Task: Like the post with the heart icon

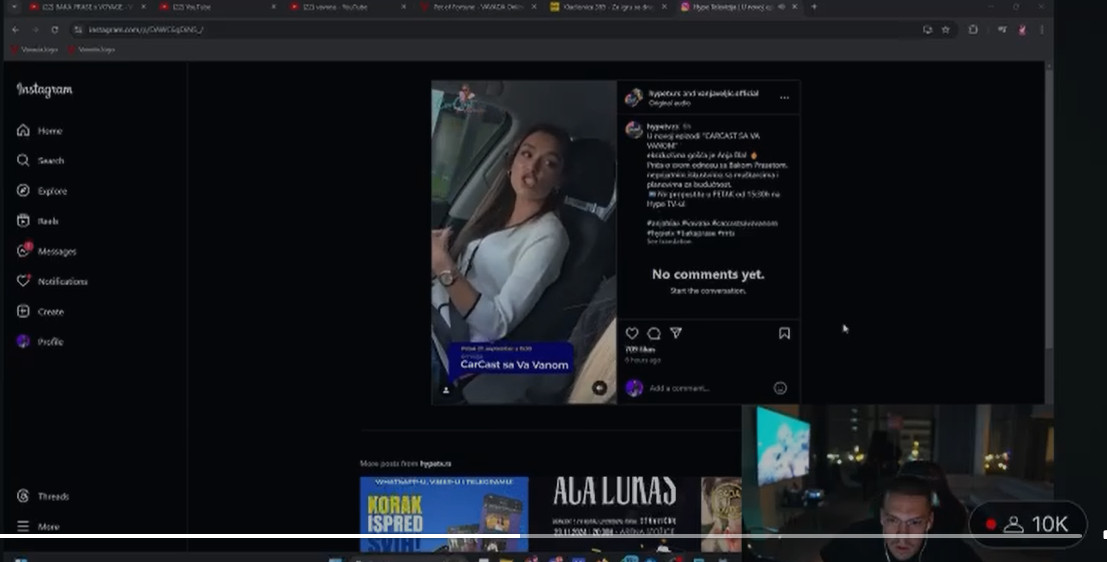Action: click(632, 333)
